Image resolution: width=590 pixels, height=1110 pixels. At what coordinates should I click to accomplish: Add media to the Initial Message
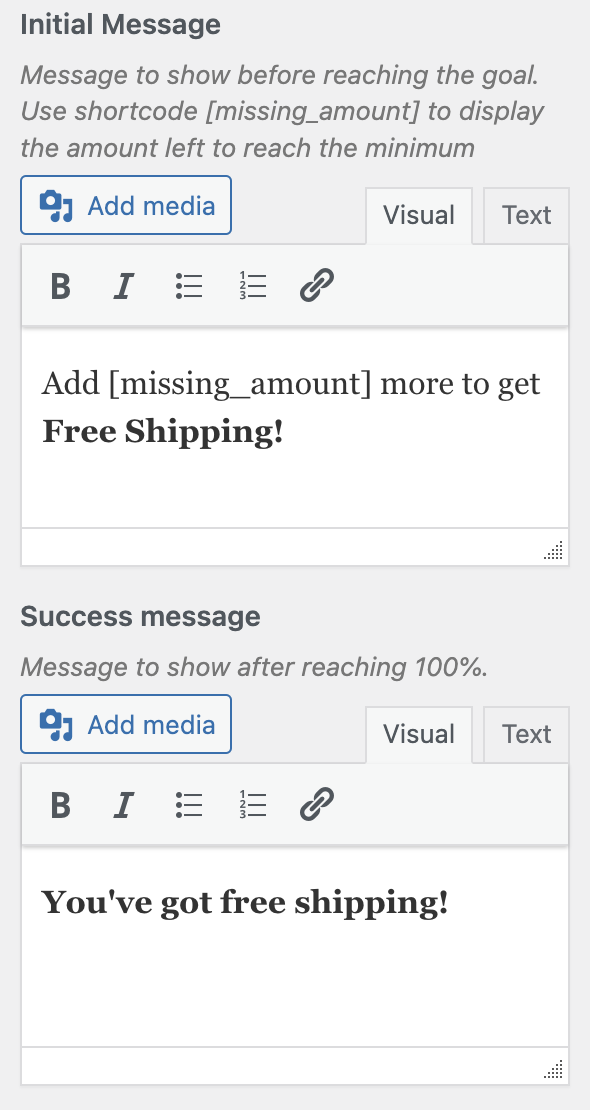(126, 205)
